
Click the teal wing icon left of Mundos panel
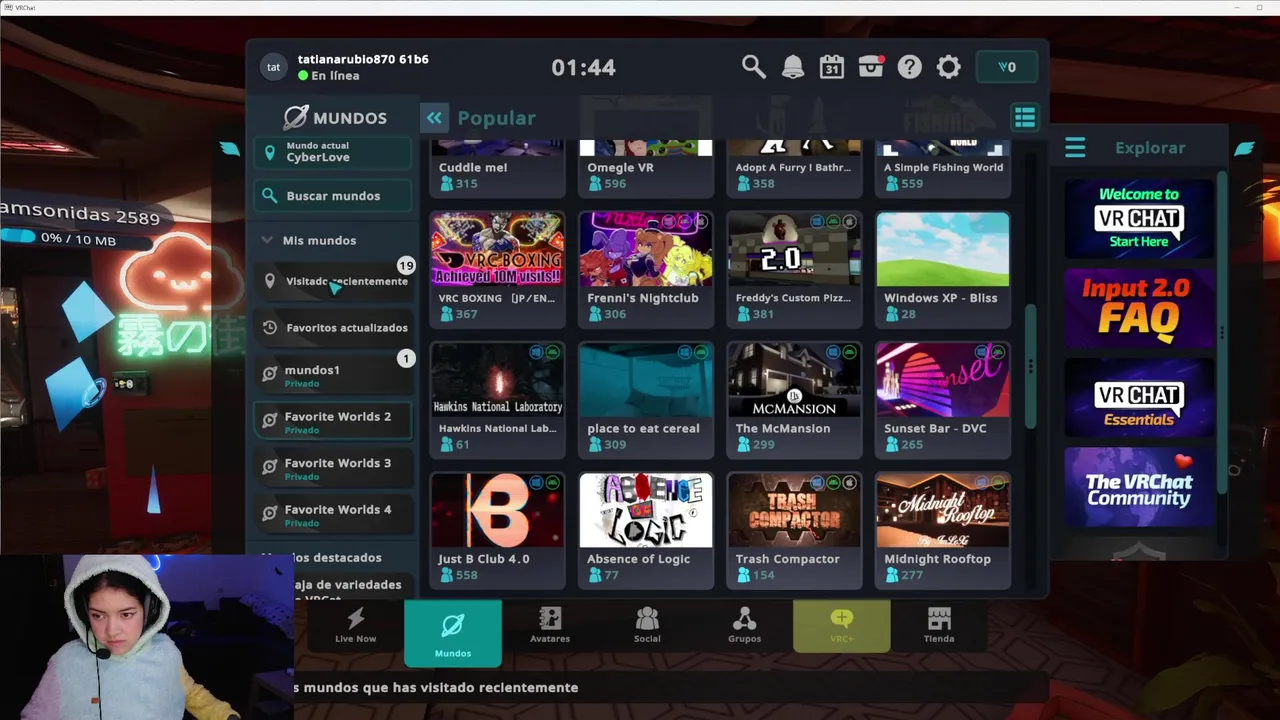point(230,149)
